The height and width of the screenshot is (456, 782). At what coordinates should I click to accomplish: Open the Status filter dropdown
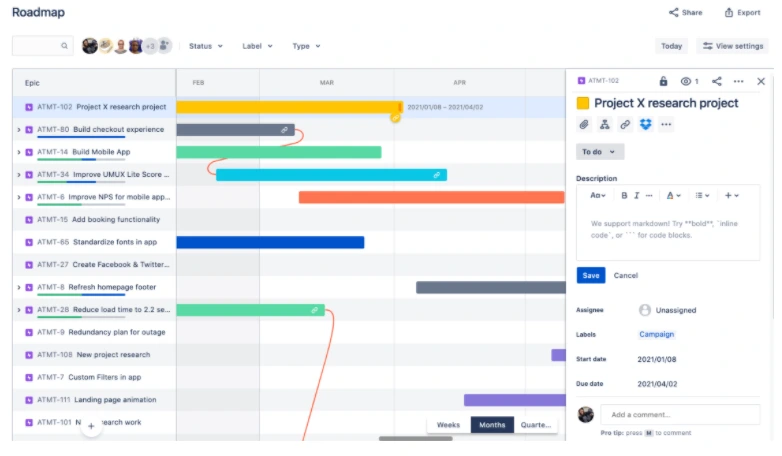point(205,46)
